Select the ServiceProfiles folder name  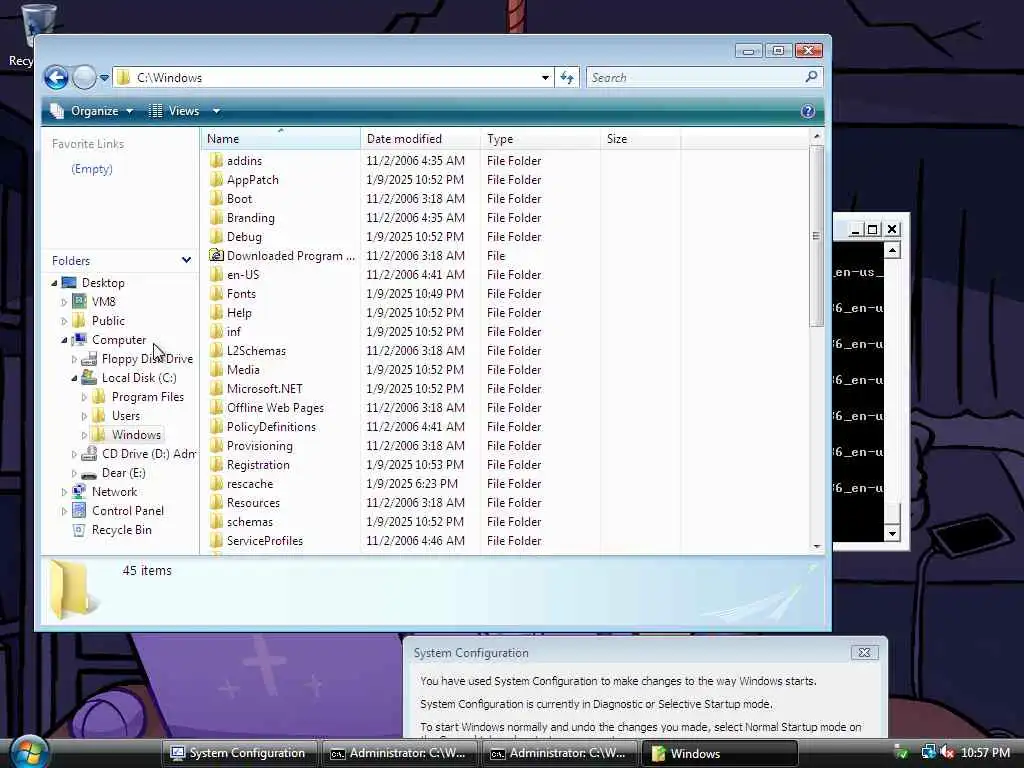(264, 541)
